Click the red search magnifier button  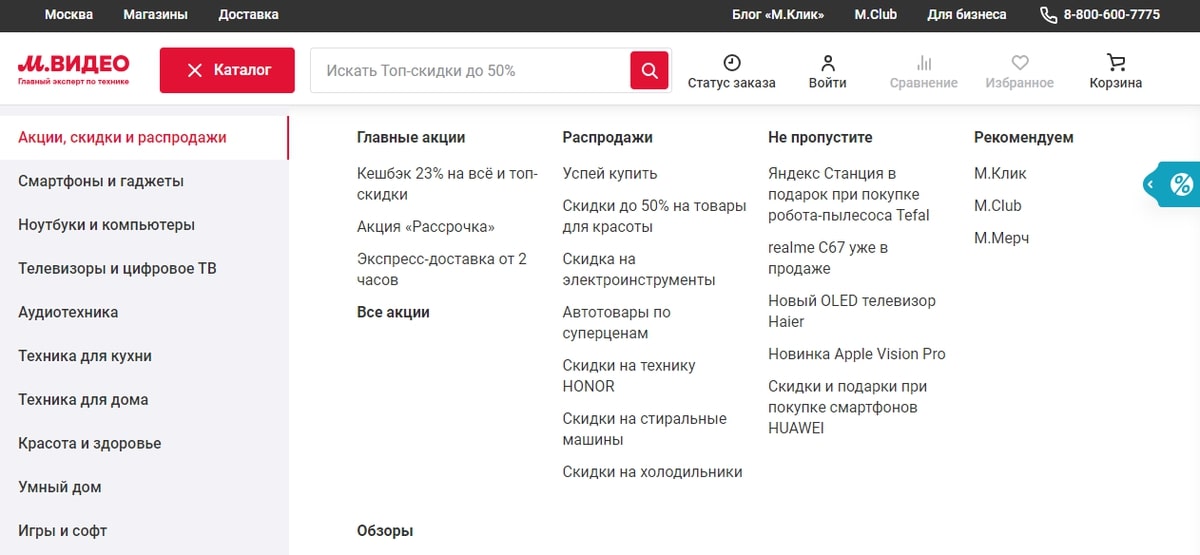649,70
